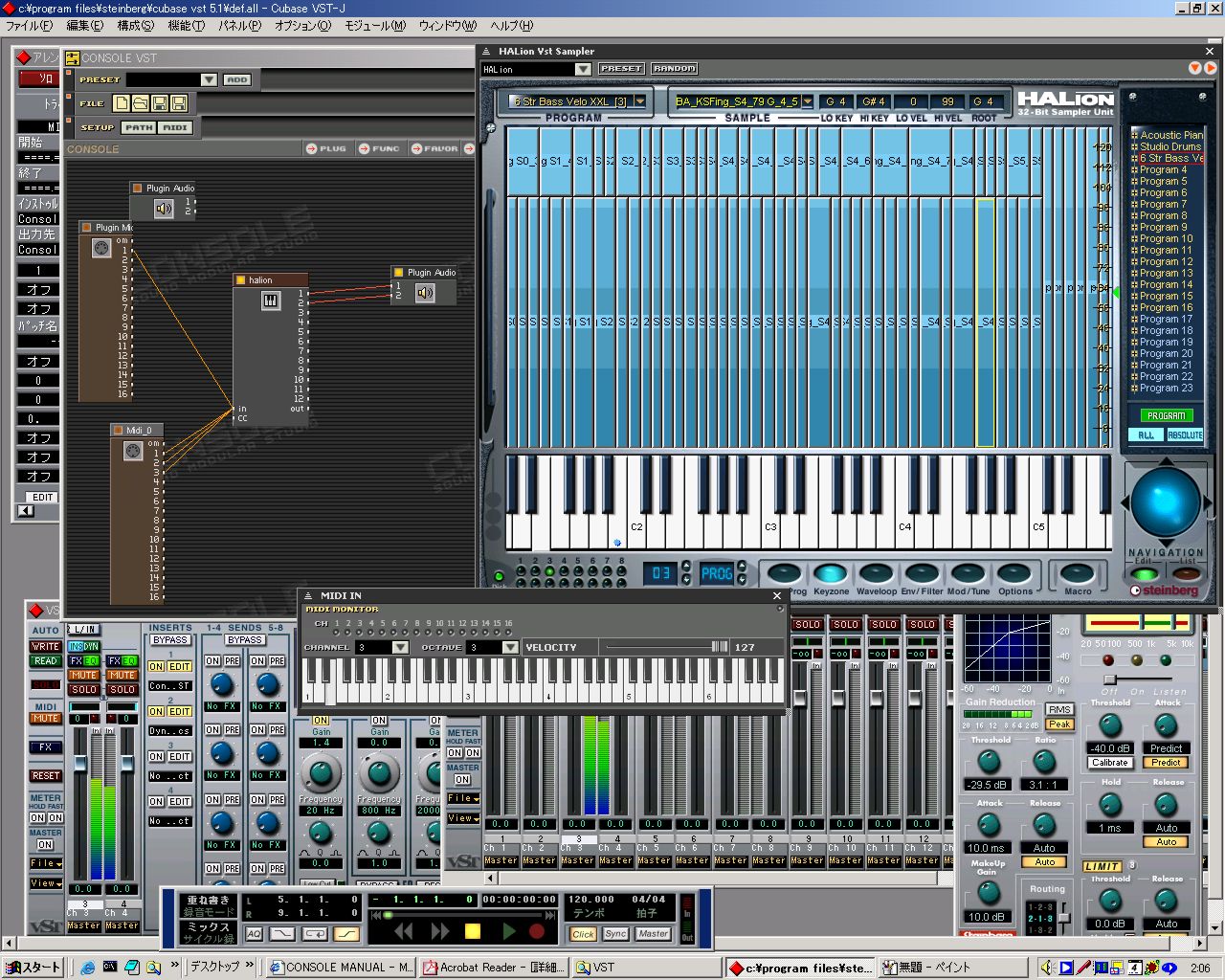Toggle the mixer WRITE automation button
1225x980 pixels.
click(45, 647)
